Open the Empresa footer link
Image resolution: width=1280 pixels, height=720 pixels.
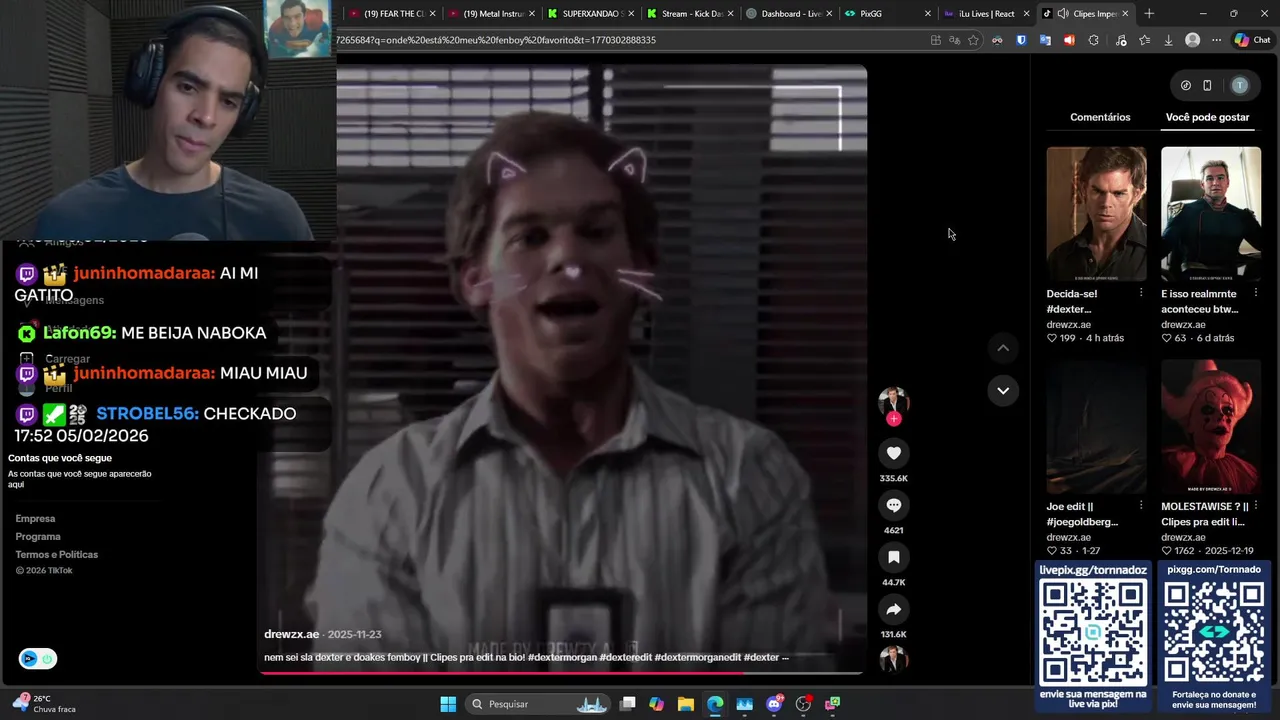click(35, 519)
